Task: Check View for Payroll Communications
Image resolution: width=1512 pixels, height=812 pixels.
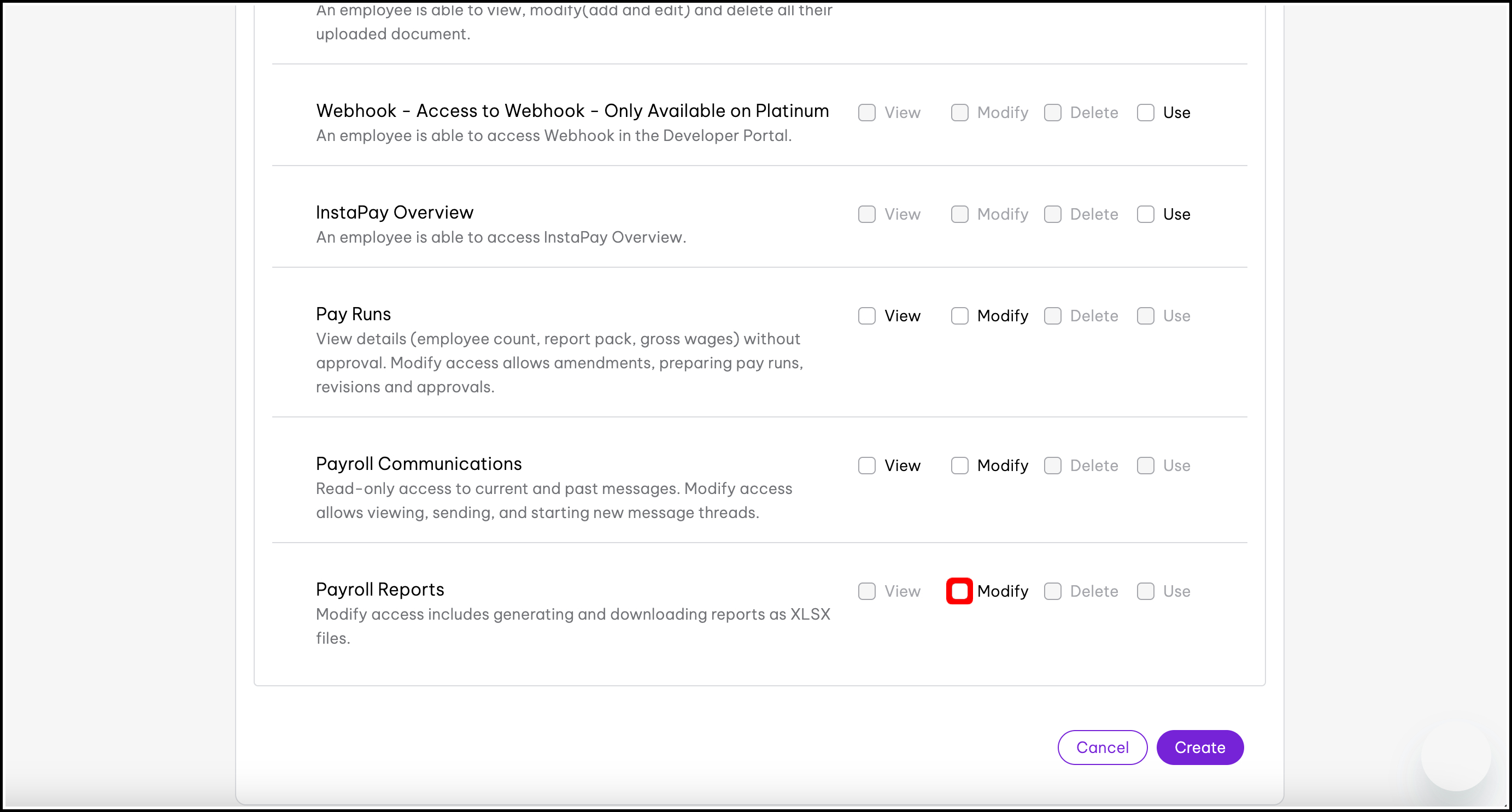Action: tap(866, 465)
